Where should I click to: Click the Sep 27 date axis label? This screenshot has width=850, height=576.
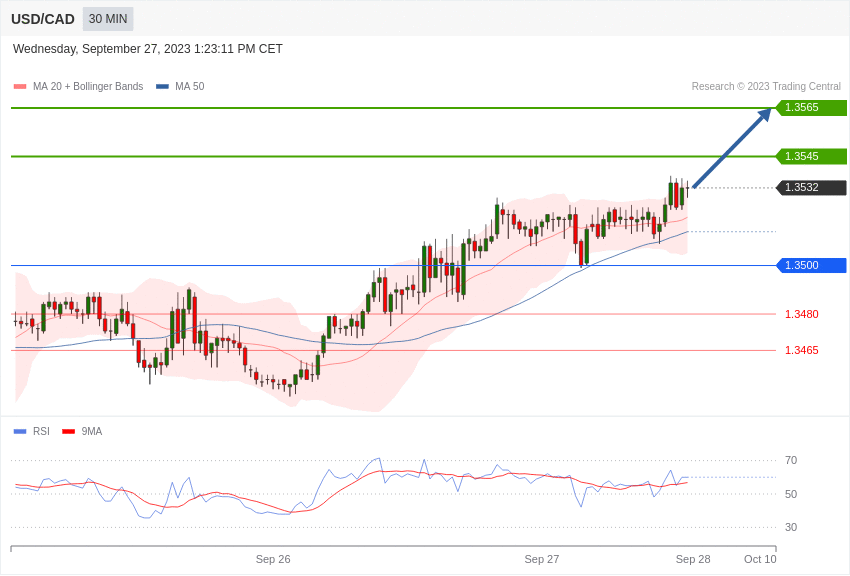coord(542,559)
